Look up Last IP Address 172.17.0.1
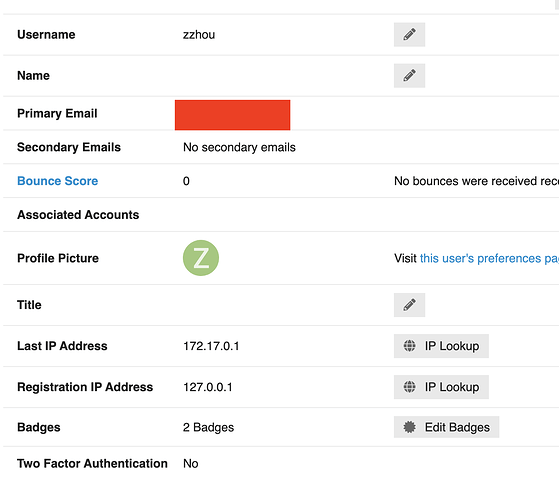Viewport: 559px width, 499px height. point(441,346)
